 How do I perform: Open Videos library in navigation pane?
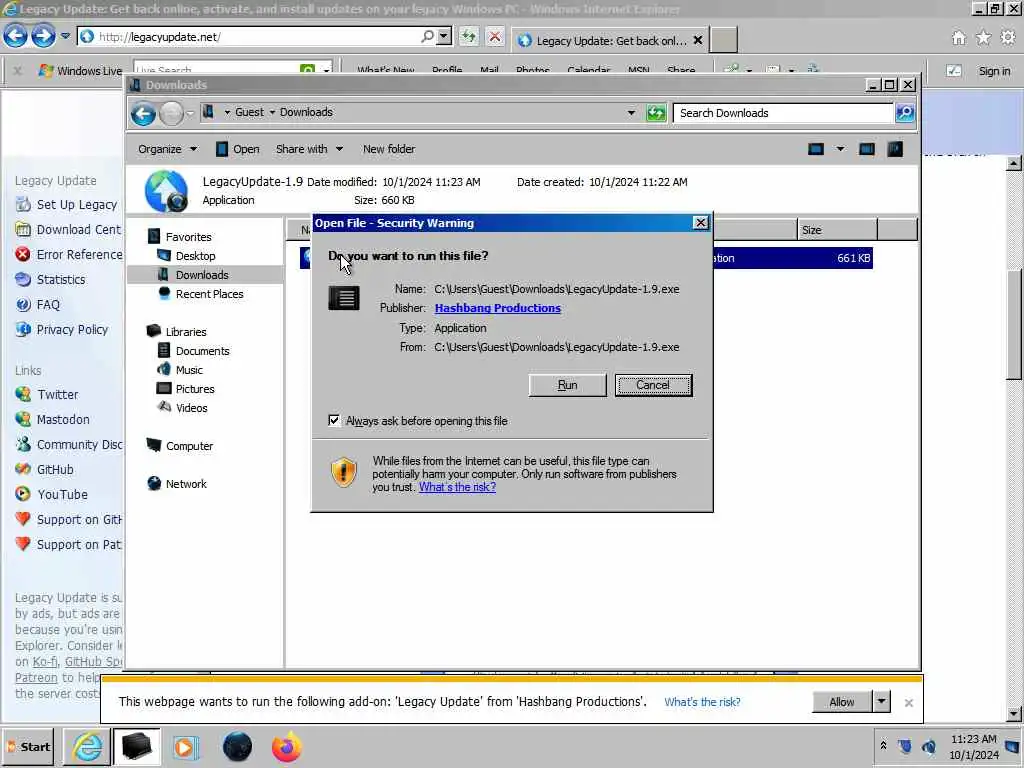[x=191, y=408]
